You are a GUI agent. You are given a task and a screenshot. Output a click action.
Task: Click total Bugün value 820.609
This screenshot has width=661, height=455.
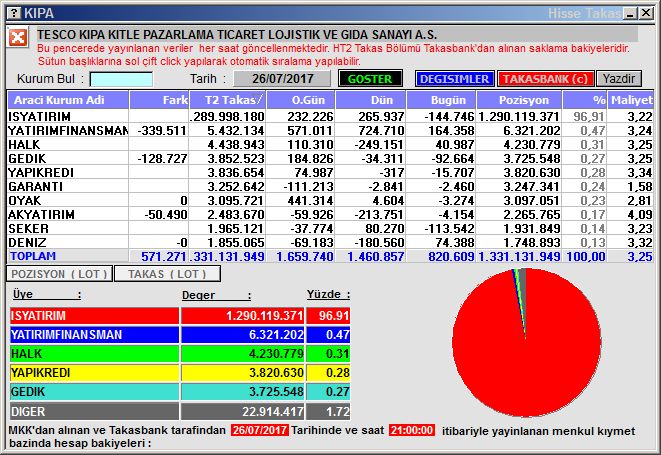pos(451,256)
